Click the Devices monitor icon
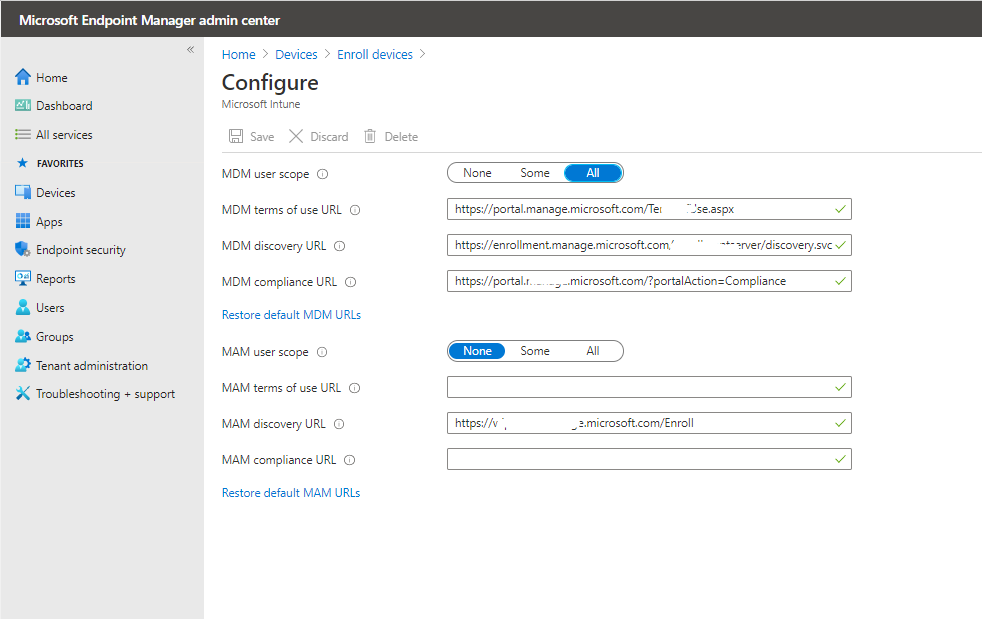Image resolution: width=982 pixels, height=619 pixels. [23, 192]
